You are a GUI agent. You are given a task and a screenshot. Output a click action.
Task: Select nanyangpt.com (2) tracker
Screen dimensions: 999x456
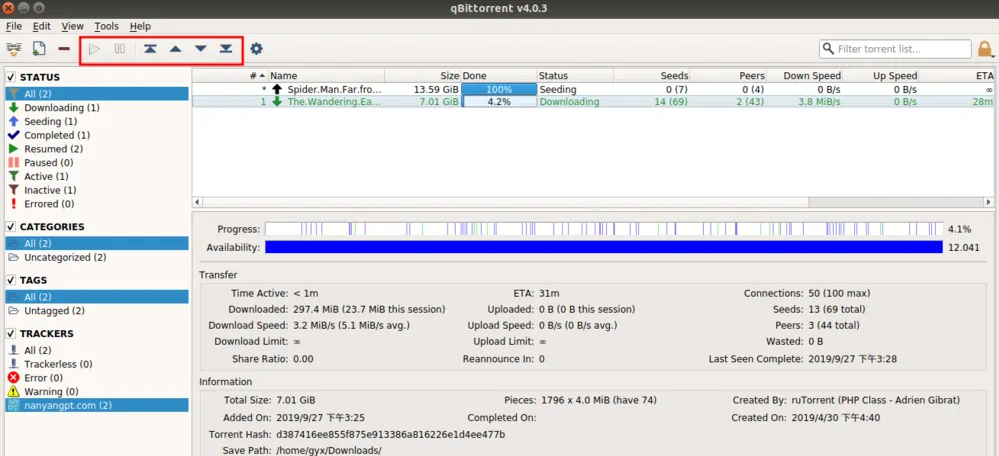pyautogui.click(x=97, y=405)
